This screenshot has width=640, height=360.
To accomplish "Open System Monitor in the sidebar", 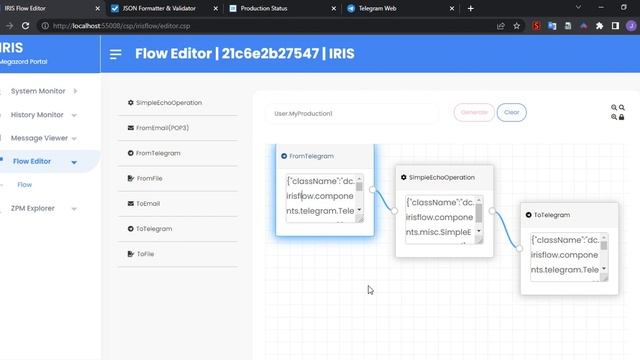I will 38,91.
